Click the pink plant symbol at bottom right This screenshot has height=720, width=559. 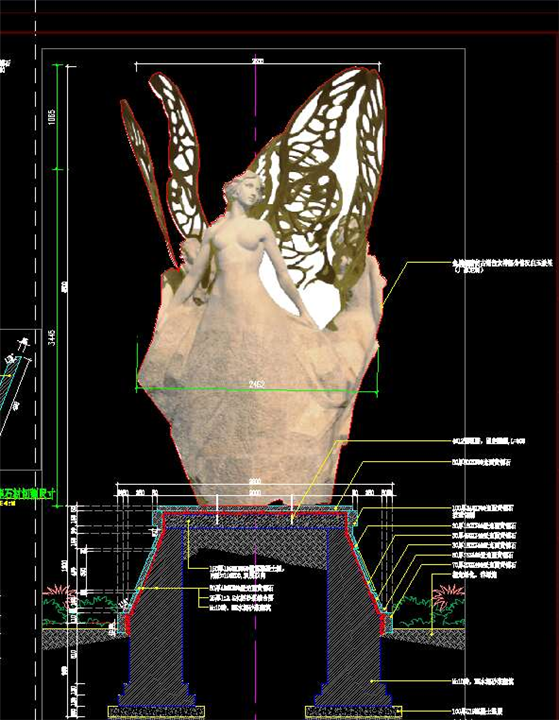444,595
